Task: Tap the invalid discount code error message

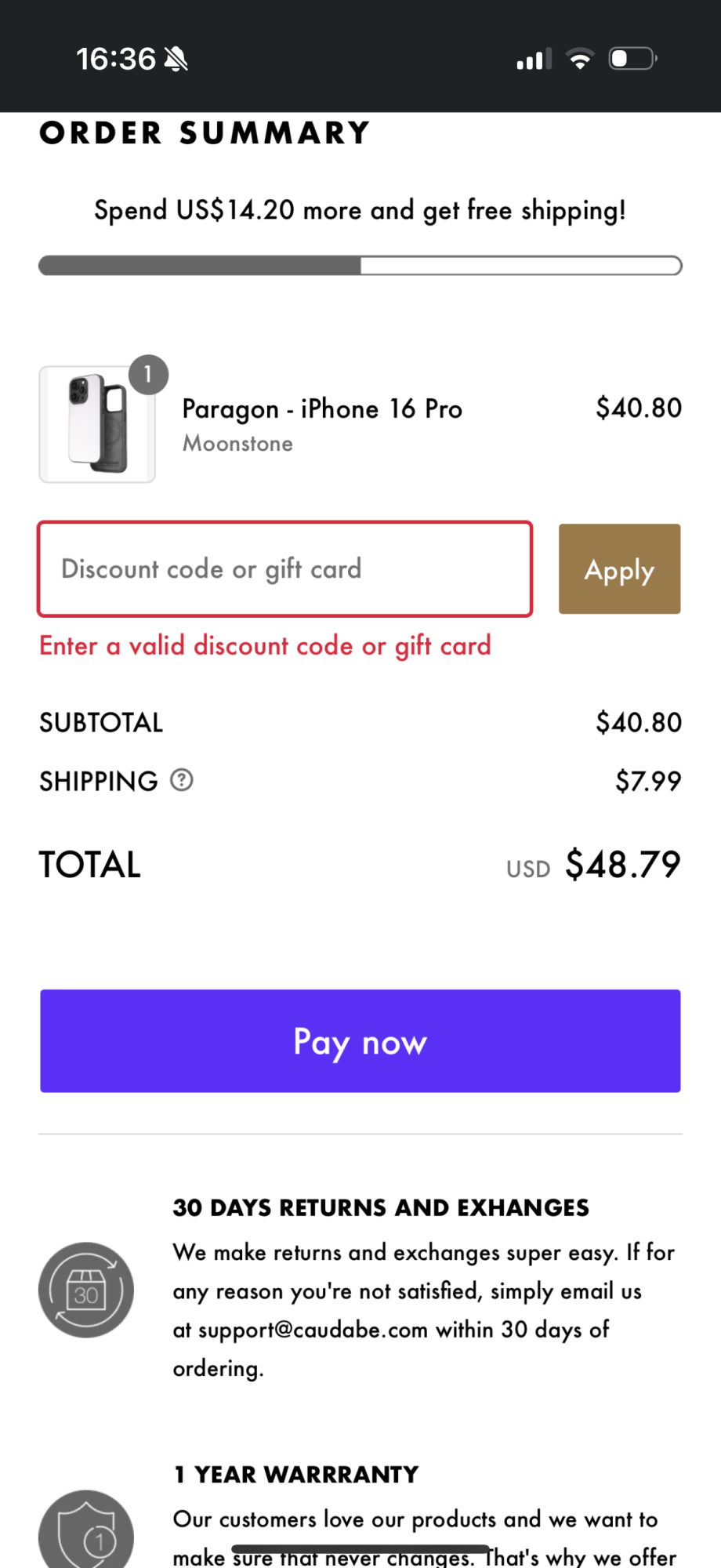Action: pos(265,646)
